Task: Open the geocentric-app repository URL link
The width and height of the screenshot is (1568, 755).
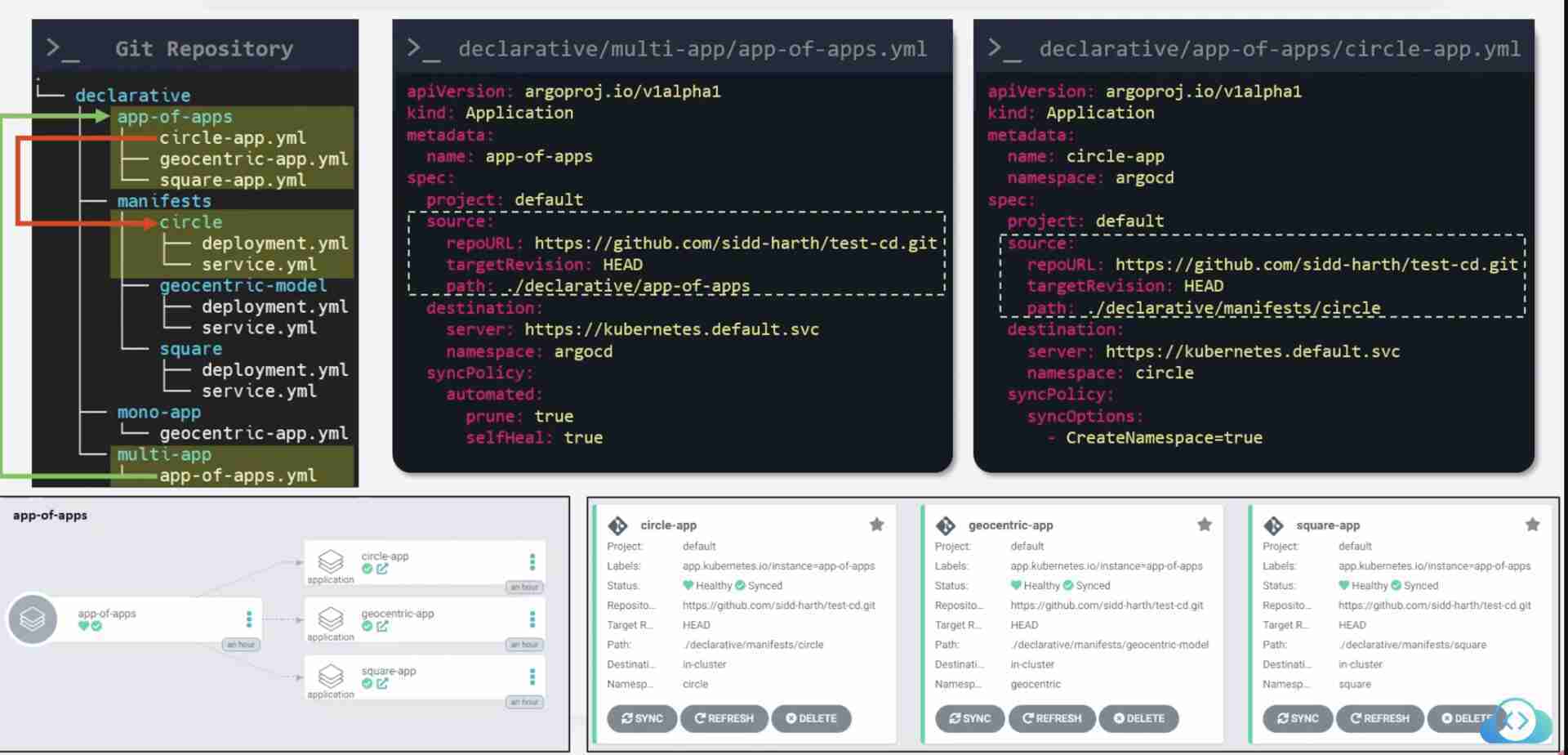Action: (x=1107, y=605)
